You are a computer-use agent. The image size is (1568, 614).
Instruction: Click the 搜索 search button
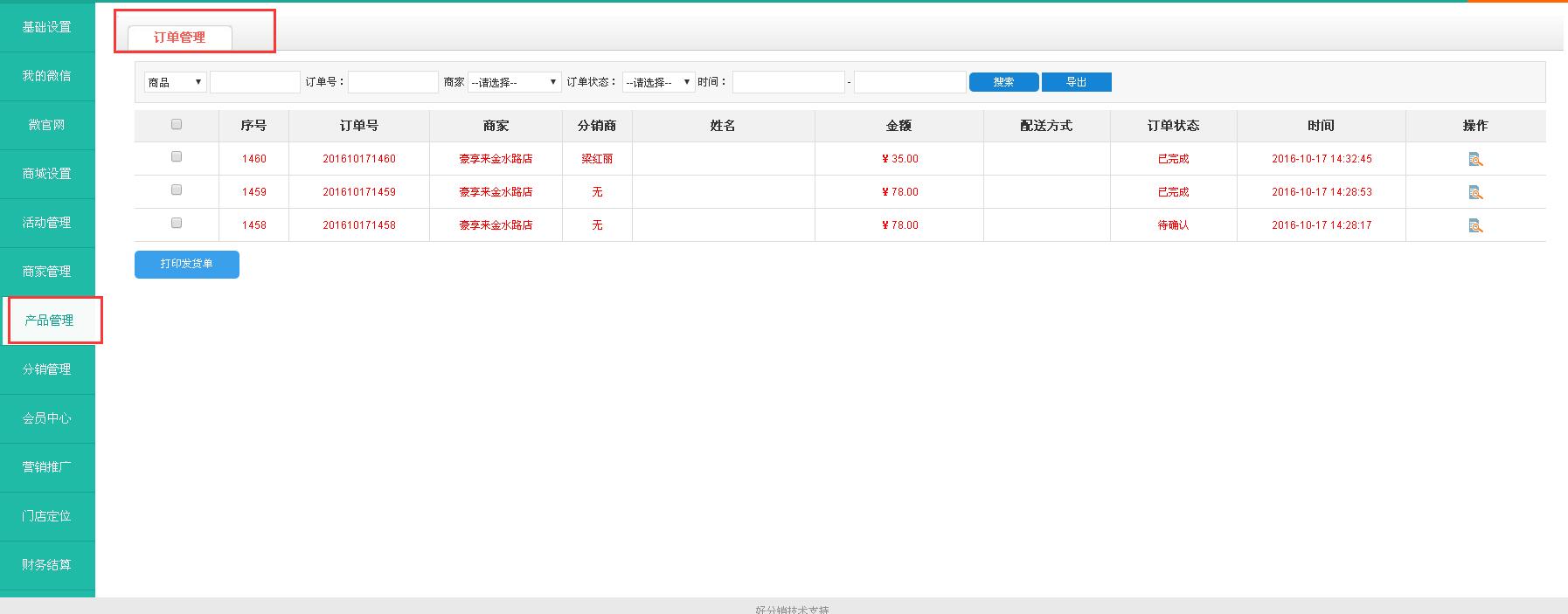(1003, 82)
